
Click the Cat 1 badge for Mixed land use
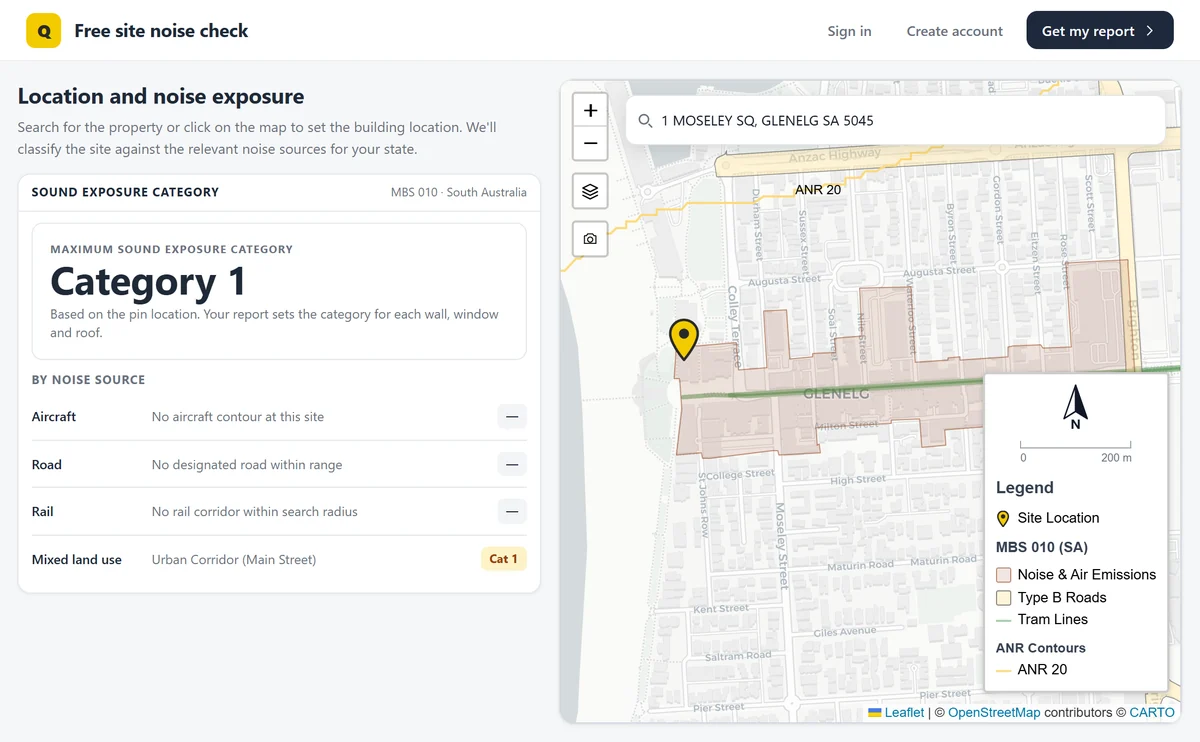tap(503, 559)
